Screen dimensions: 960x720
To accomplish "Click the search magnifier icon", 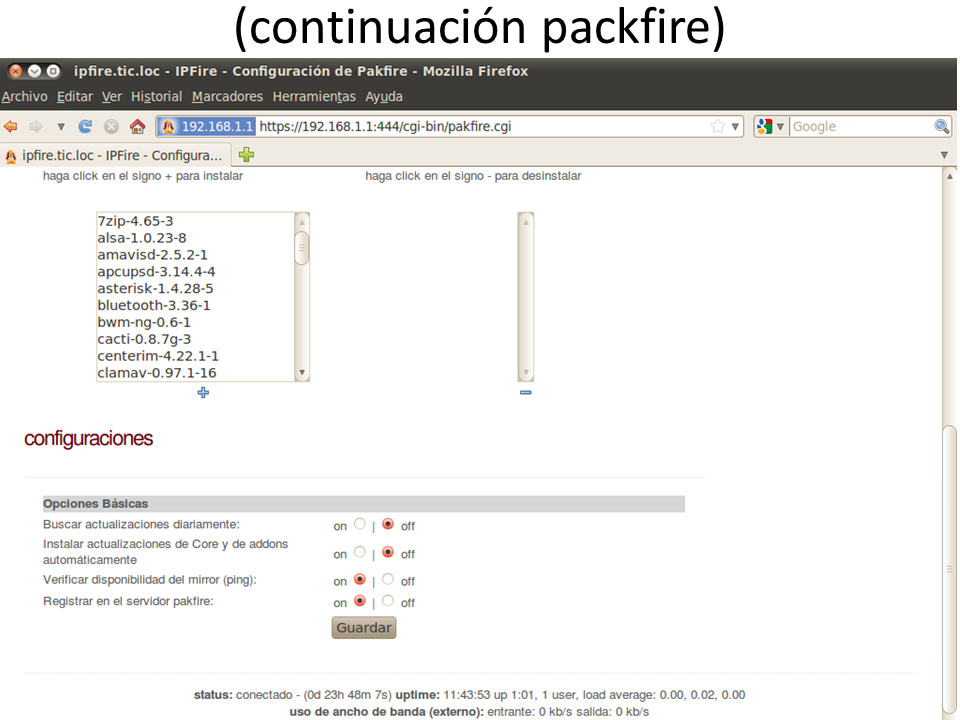I will (x=941, y=127).
